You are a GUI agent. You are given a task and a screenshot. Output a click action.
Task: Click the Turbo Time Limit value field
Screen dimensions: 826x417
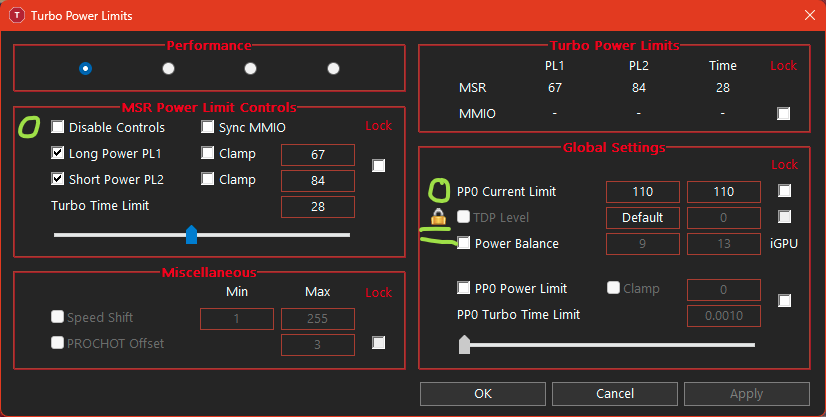(x=318, y=206)
